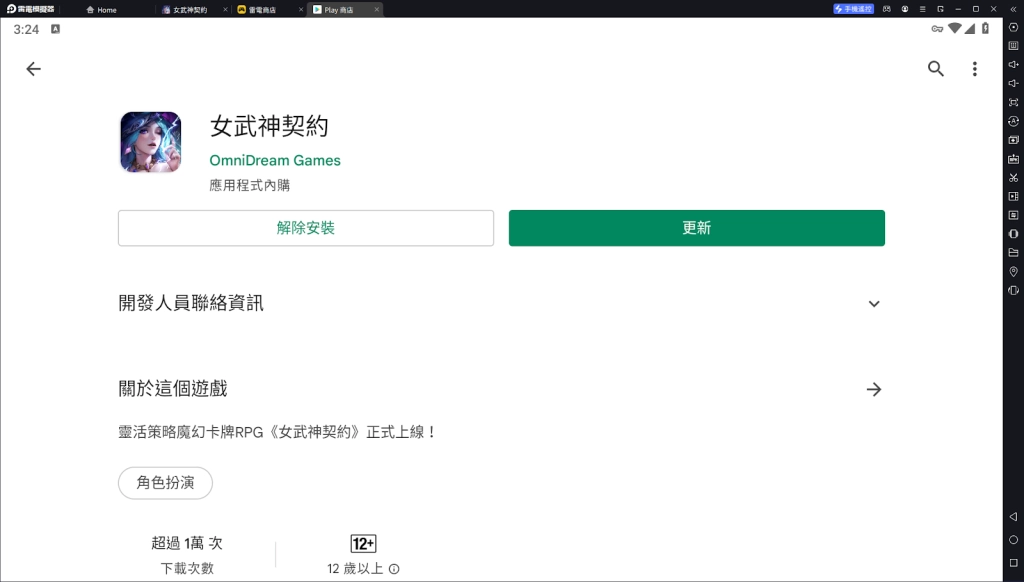Viewport: 1024px width, 582px height.
Task: Click the volume down sidebar icon
Action: [1013, 84]
